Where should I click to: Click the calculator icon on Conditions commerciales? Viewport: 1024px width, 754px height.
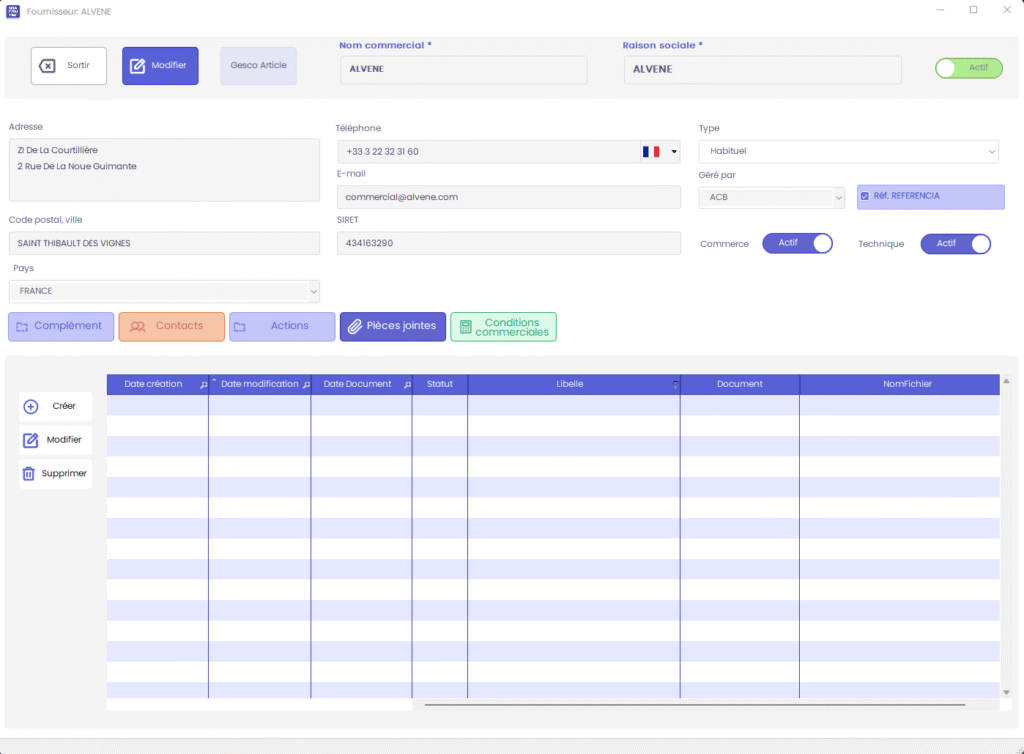click(x=465, y=327)
